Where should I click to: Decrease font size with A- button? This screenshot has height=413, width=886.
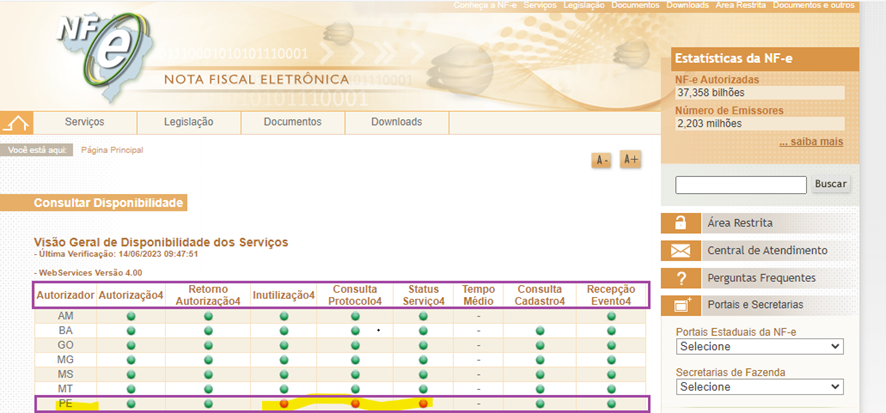coord(601,160)
